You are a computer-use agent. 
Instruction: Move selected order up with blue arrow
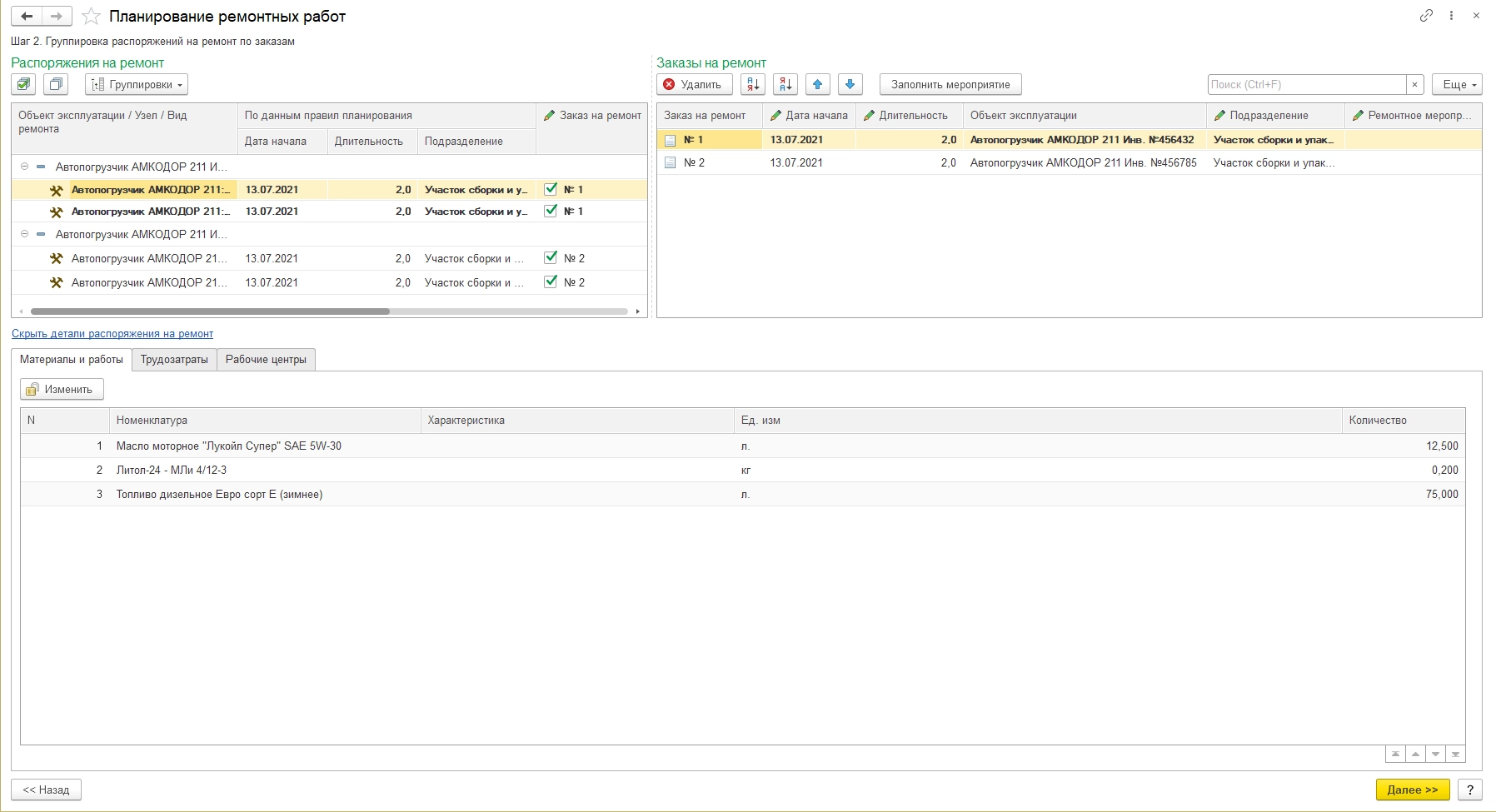point(817,84)
